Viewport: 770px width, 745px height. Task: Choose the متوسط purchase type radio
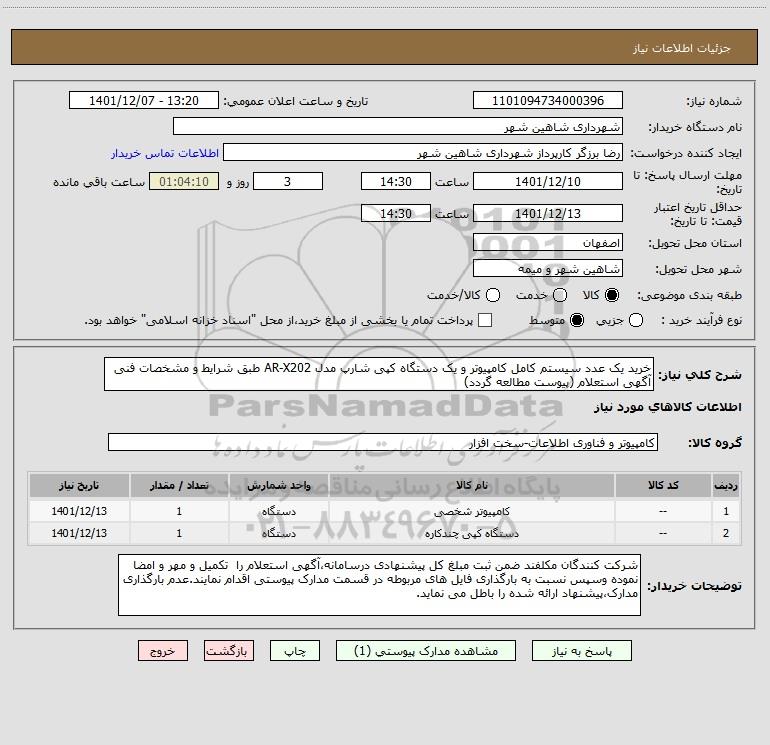coord(577,320)
